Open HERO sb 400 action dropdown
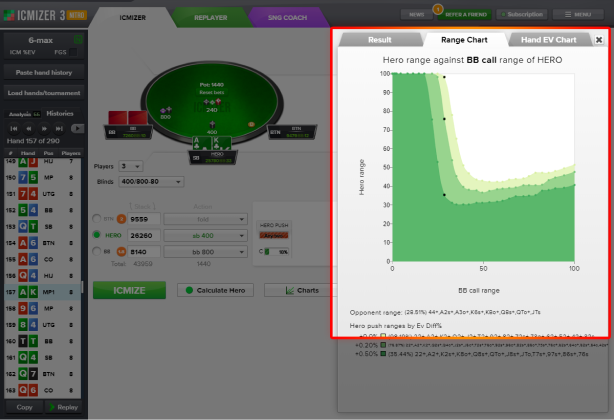This screenshot has height=420, width=614. [205, 236]
